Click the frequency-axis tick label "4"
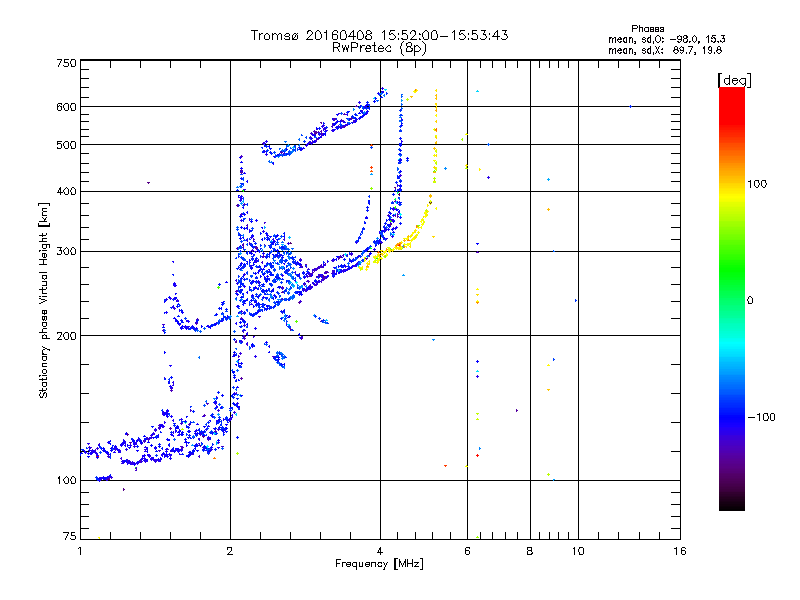This screenshot has width=800, height=600. [x=380, y=551]
